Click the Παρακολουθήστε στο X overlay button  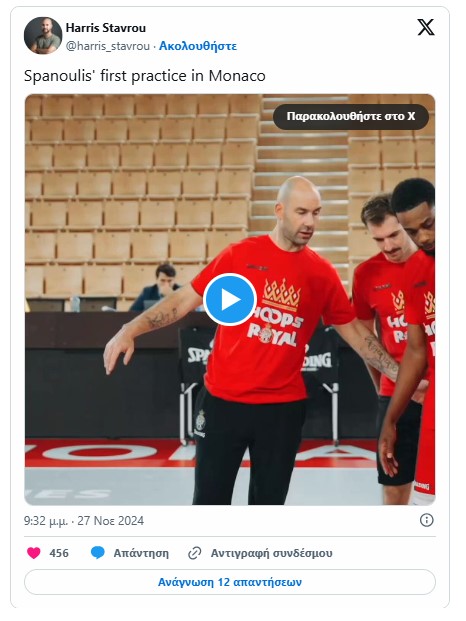tap(351, 116)
